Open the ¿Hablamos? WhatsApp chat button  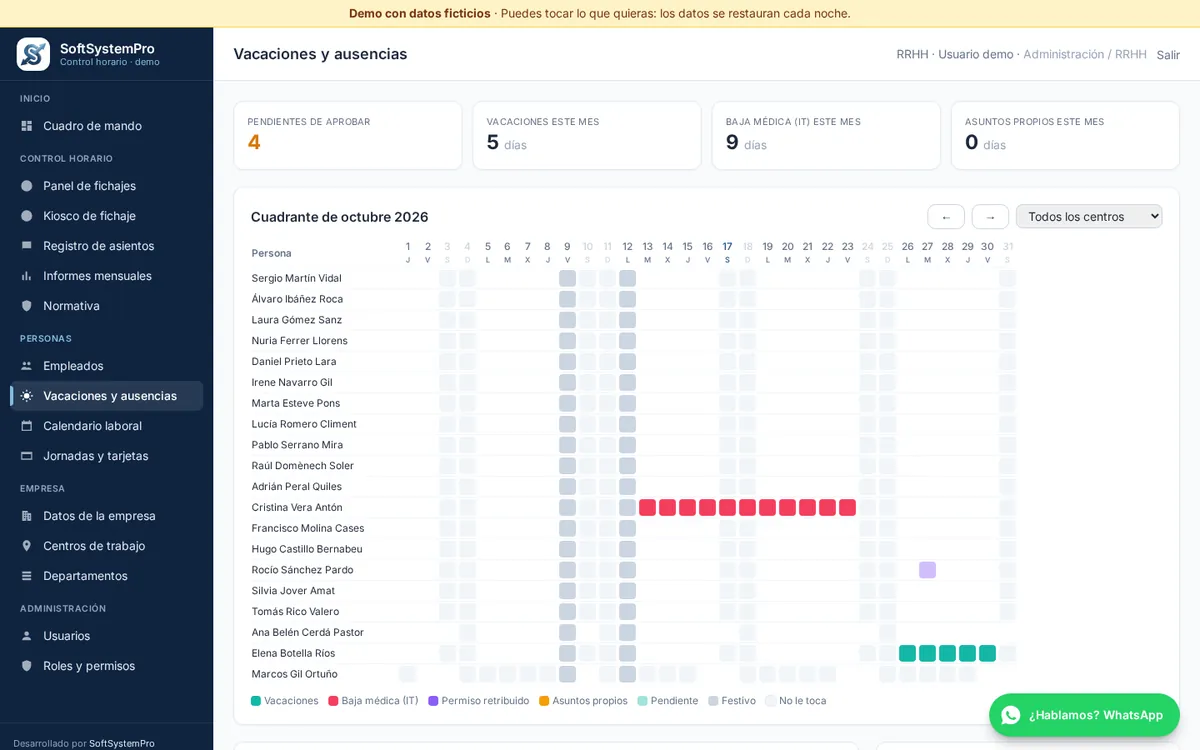pyautogui.click(x=1084, y=715)
